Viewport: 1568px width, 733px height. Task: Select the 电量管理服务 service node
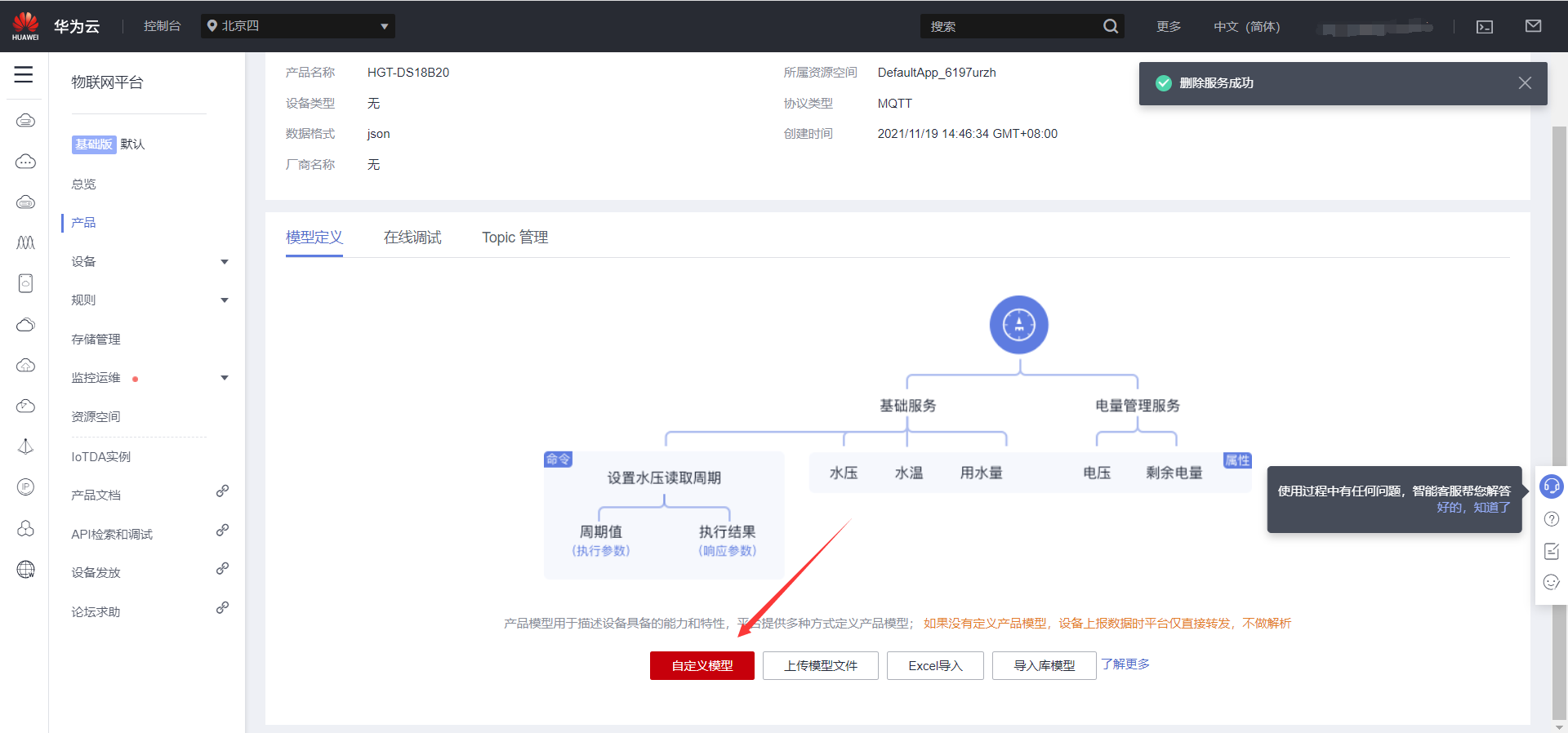pyautogui.click(x=1138, y=406)
